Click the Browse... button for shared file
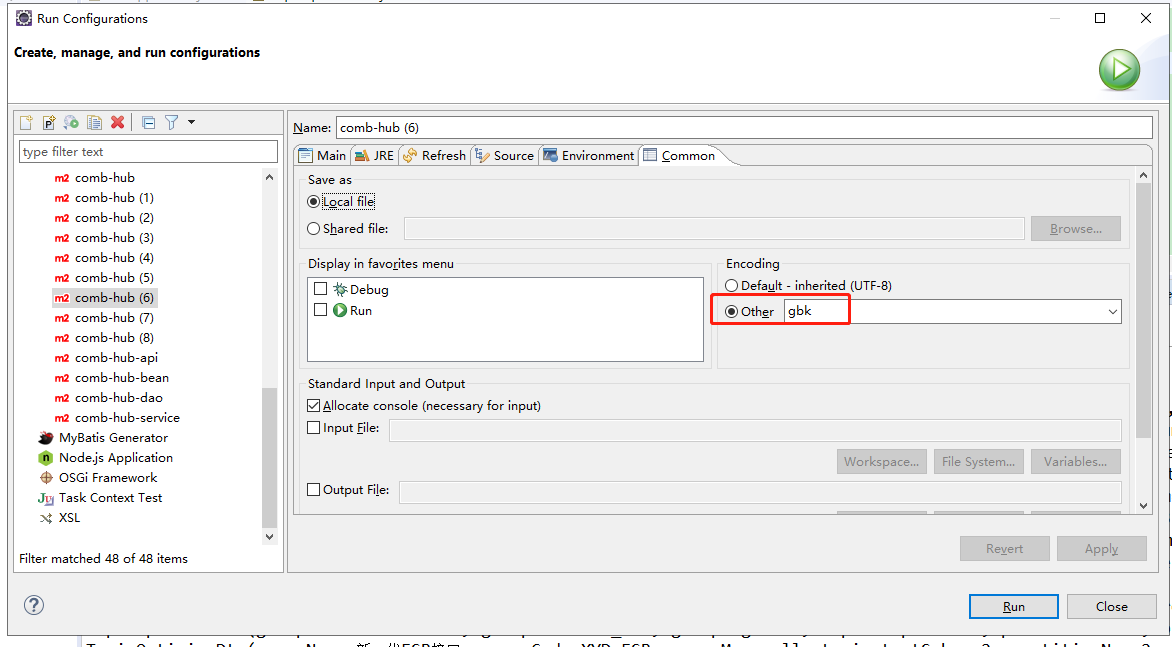 coord(1076,229)
